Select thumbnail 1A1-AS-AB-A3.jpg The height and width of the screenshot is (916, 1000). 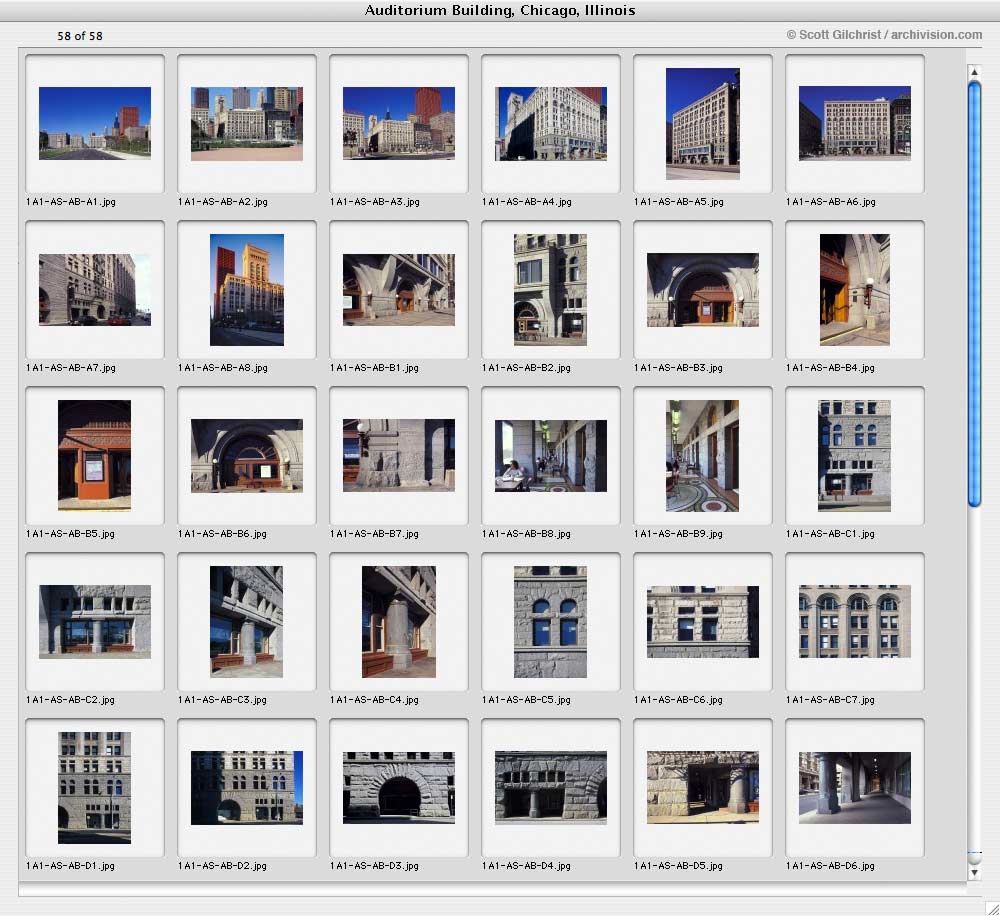(x=399, y=123)
